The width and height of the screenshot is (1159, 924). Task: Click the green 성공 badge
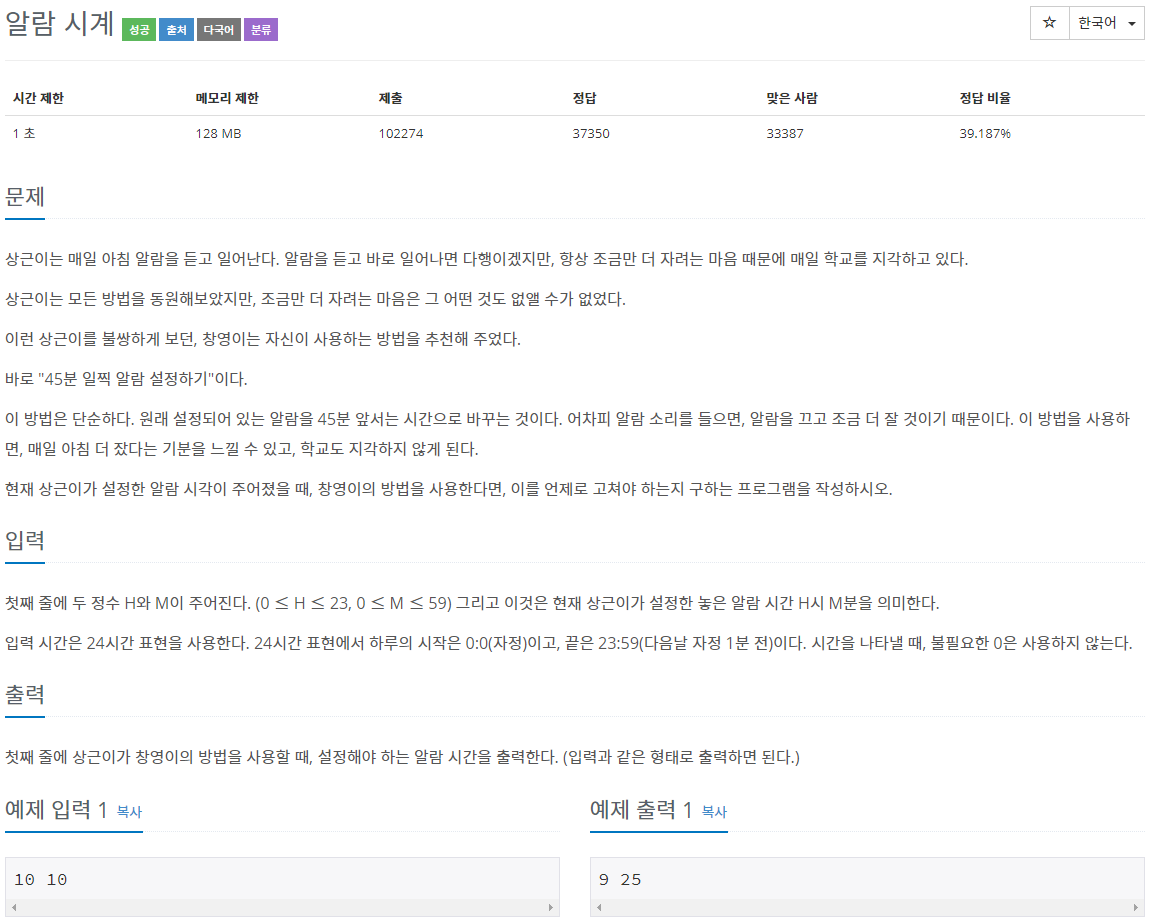(x=139, y=30)
